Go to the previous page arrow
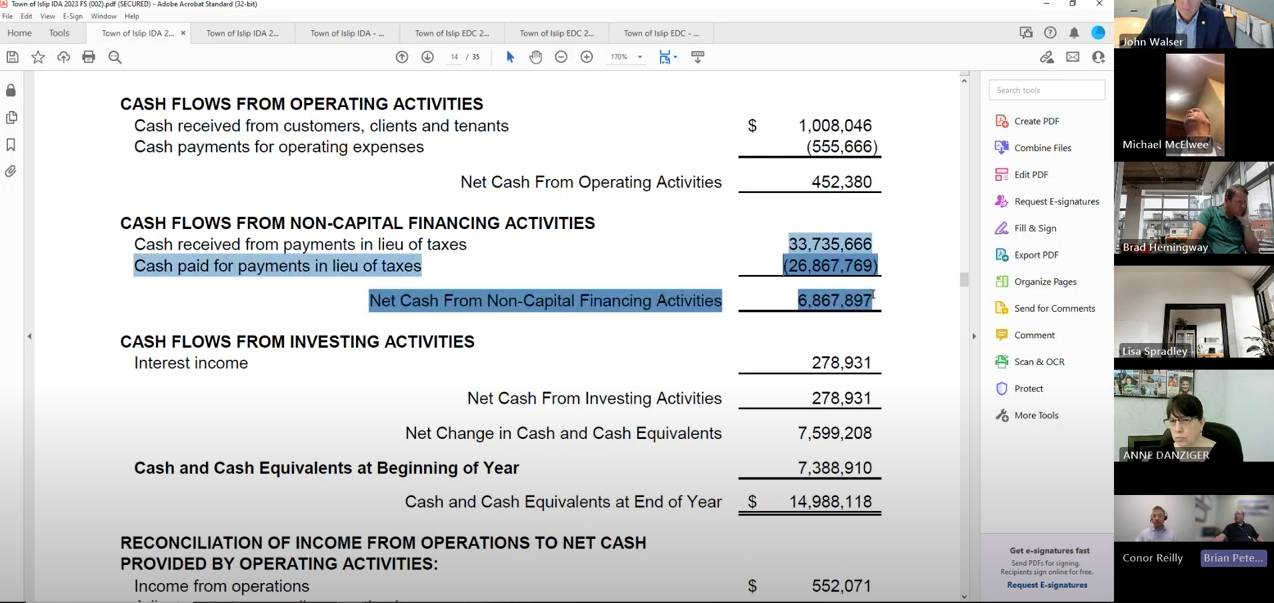1274x603 pixels. 402,57
